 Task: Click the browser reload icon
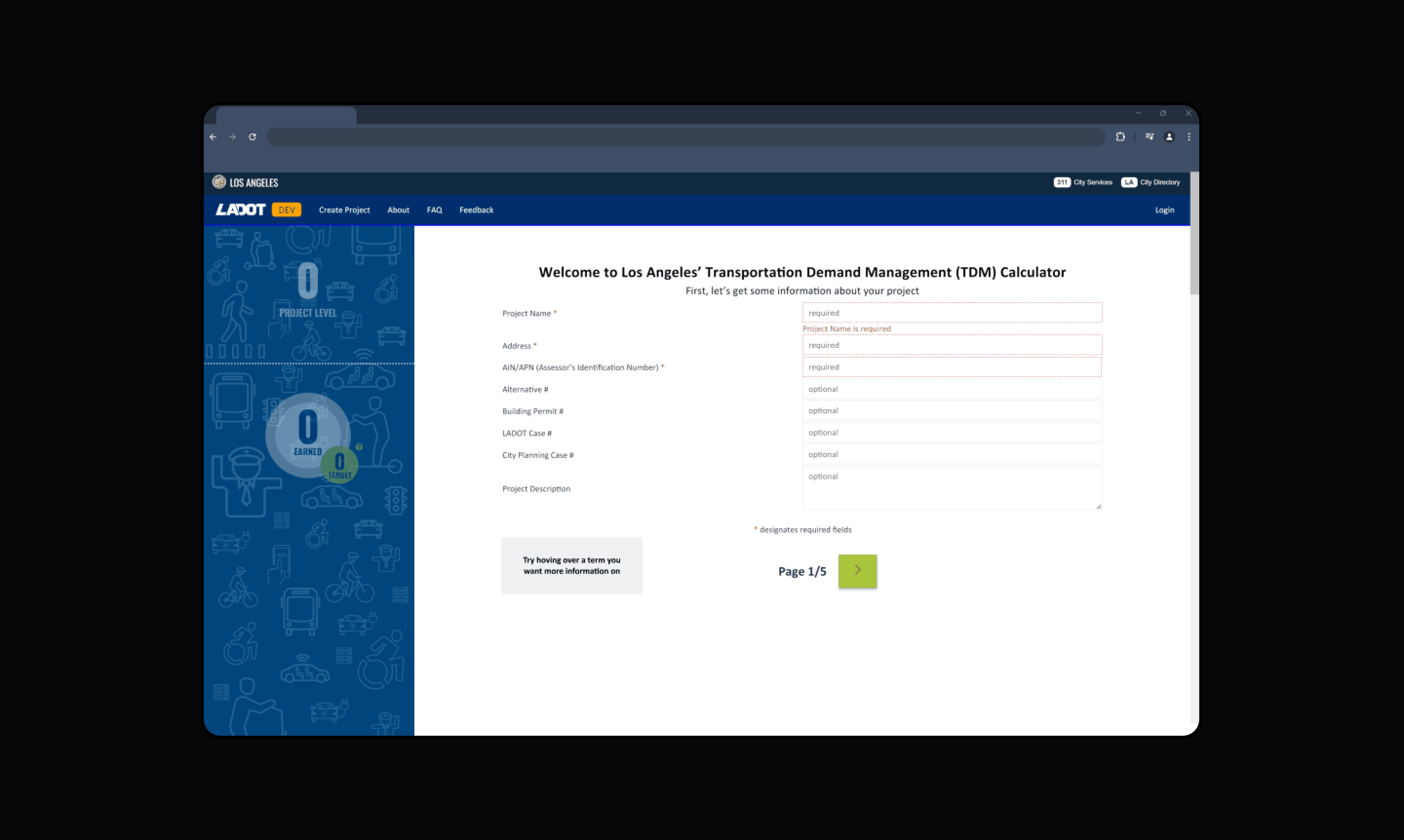click(253, 137)
